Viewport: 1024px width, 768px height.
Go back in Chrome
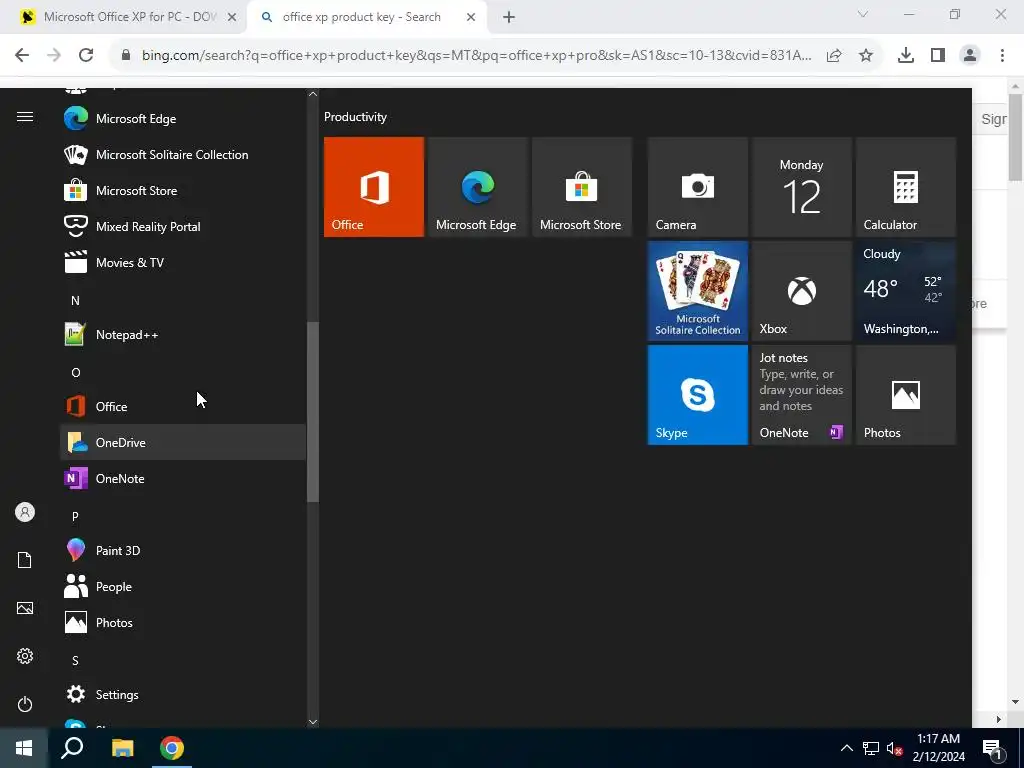point(22,56)
